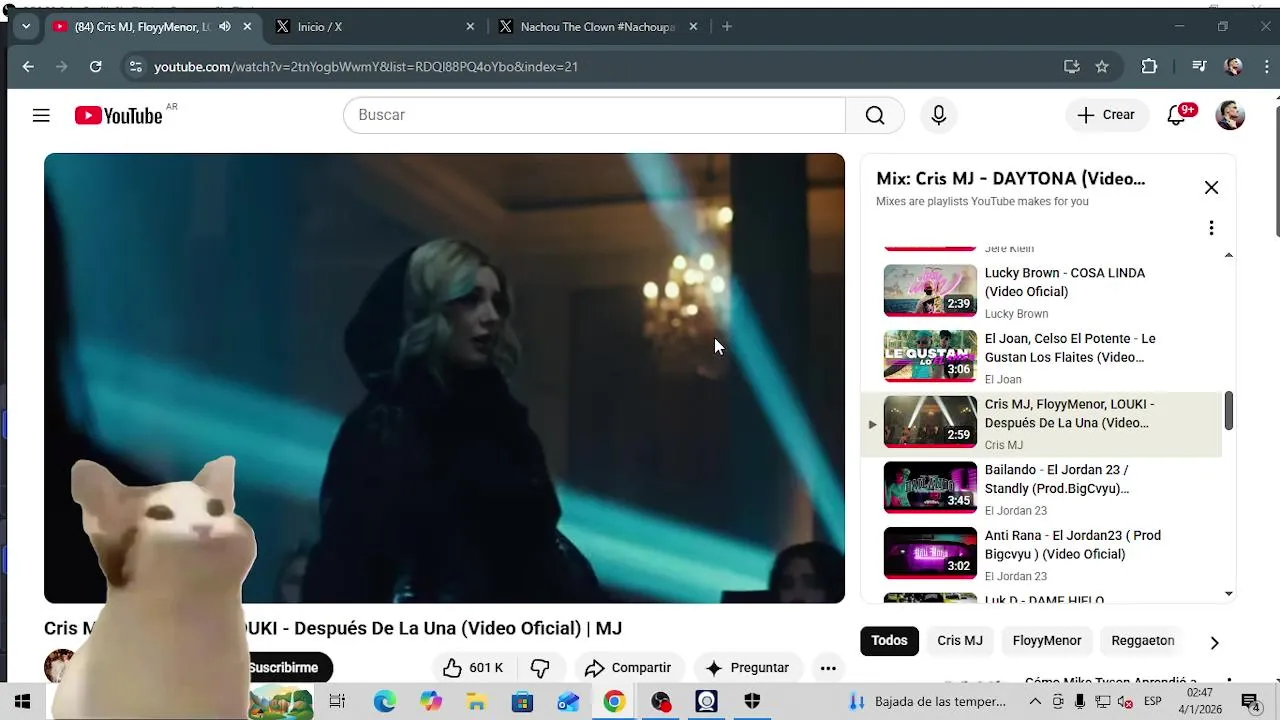Viewport: 1280px width, 720px height.
Task: Switch to the Inicio / X tab
Action: tap(376, 27)
